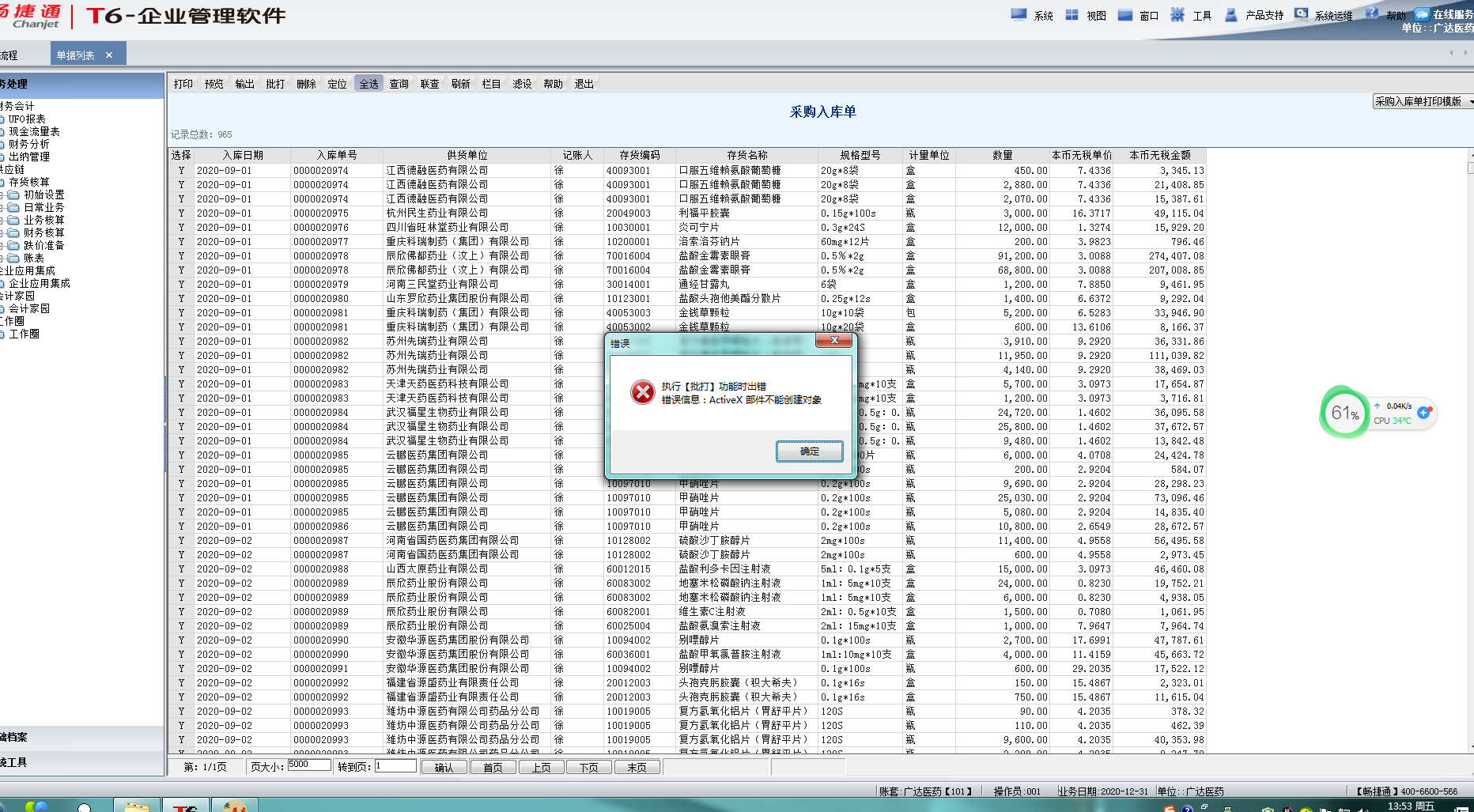Click 联查 in the toolbar

click(x=430, y=84)
